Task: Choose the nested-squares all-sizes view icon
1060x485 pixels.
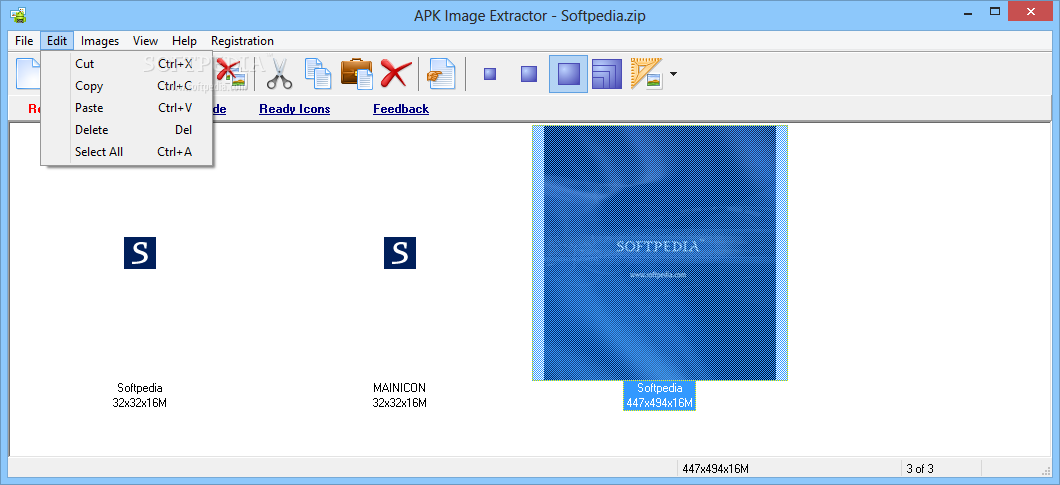Action: [x=606, y=74]
